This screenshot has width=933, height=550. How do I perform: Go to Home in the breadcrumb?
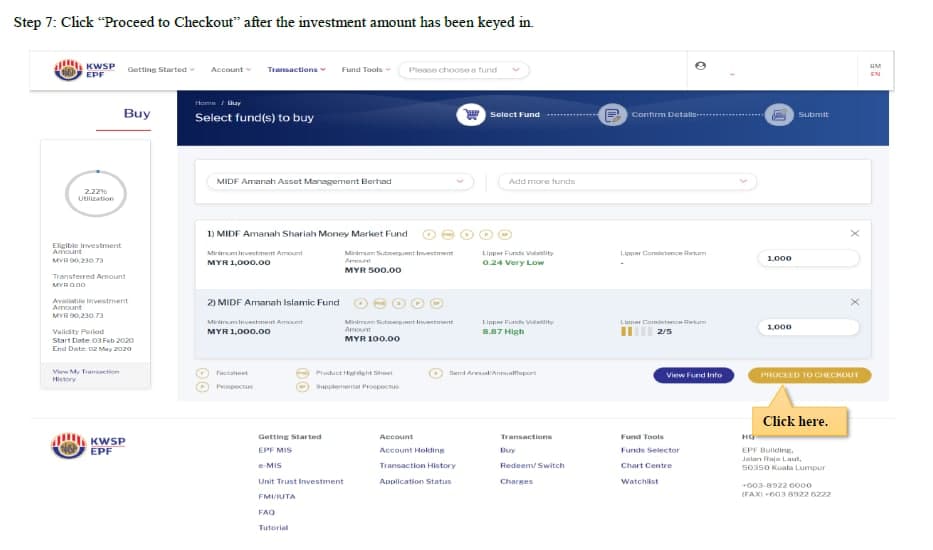tap(205, 103)
